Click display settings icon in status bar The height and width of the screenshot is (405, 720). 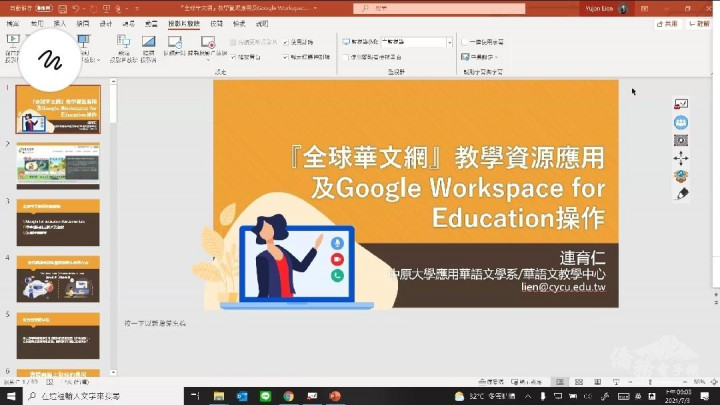pos(527,382)
